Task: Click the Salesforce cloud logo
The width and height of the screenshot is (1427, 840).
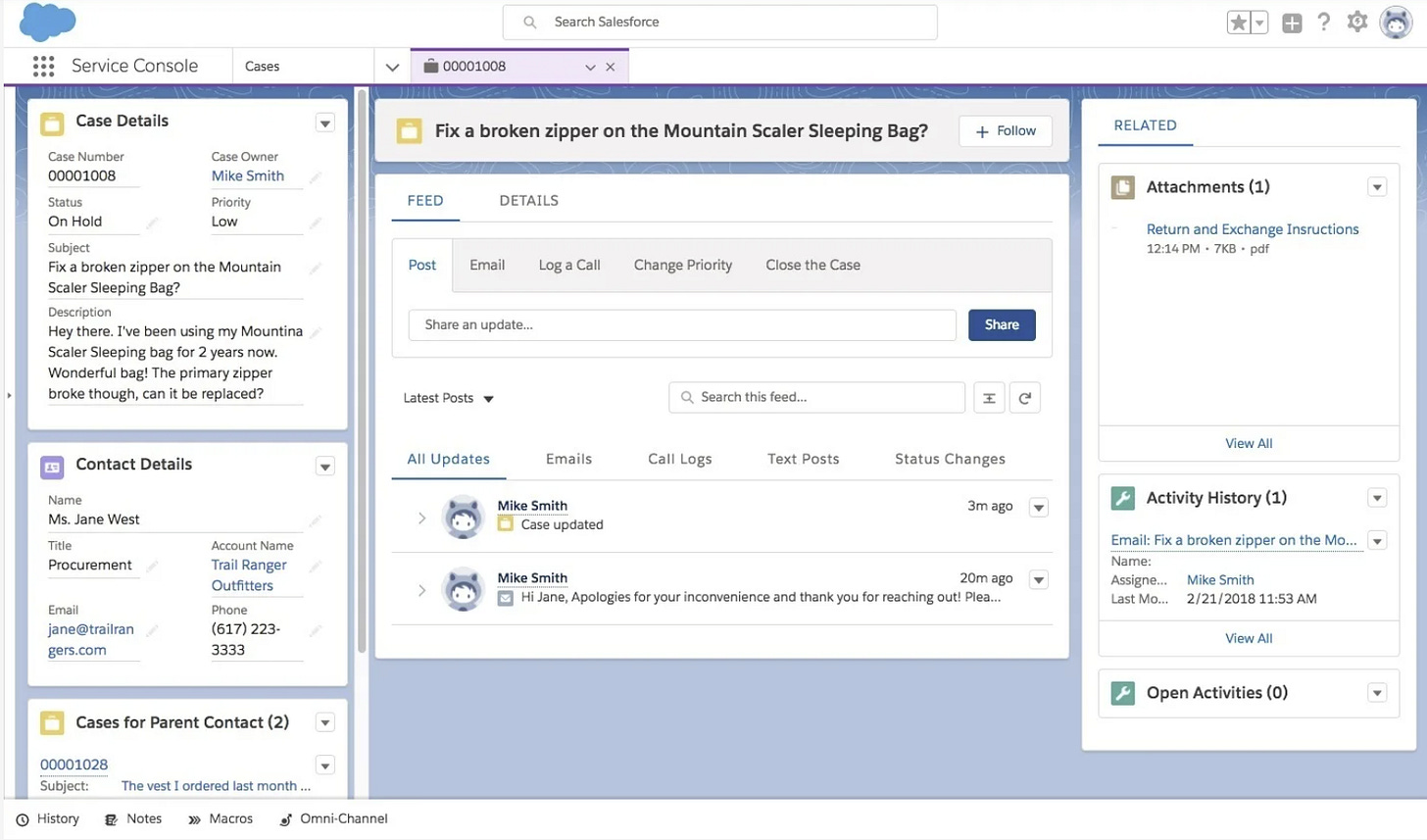Action: [47, 22]
